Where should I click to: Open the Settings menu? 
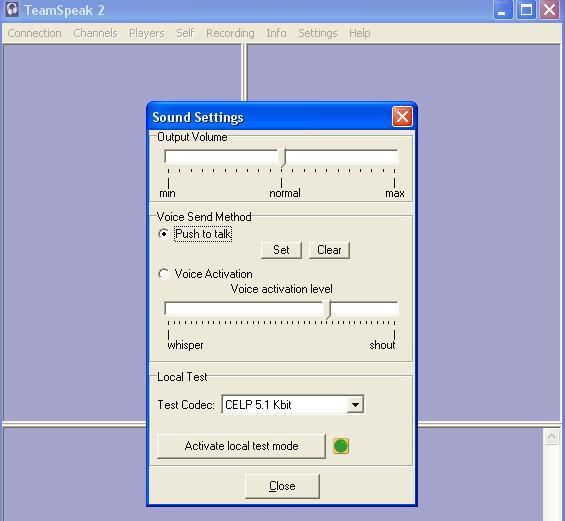pos(318,33)
